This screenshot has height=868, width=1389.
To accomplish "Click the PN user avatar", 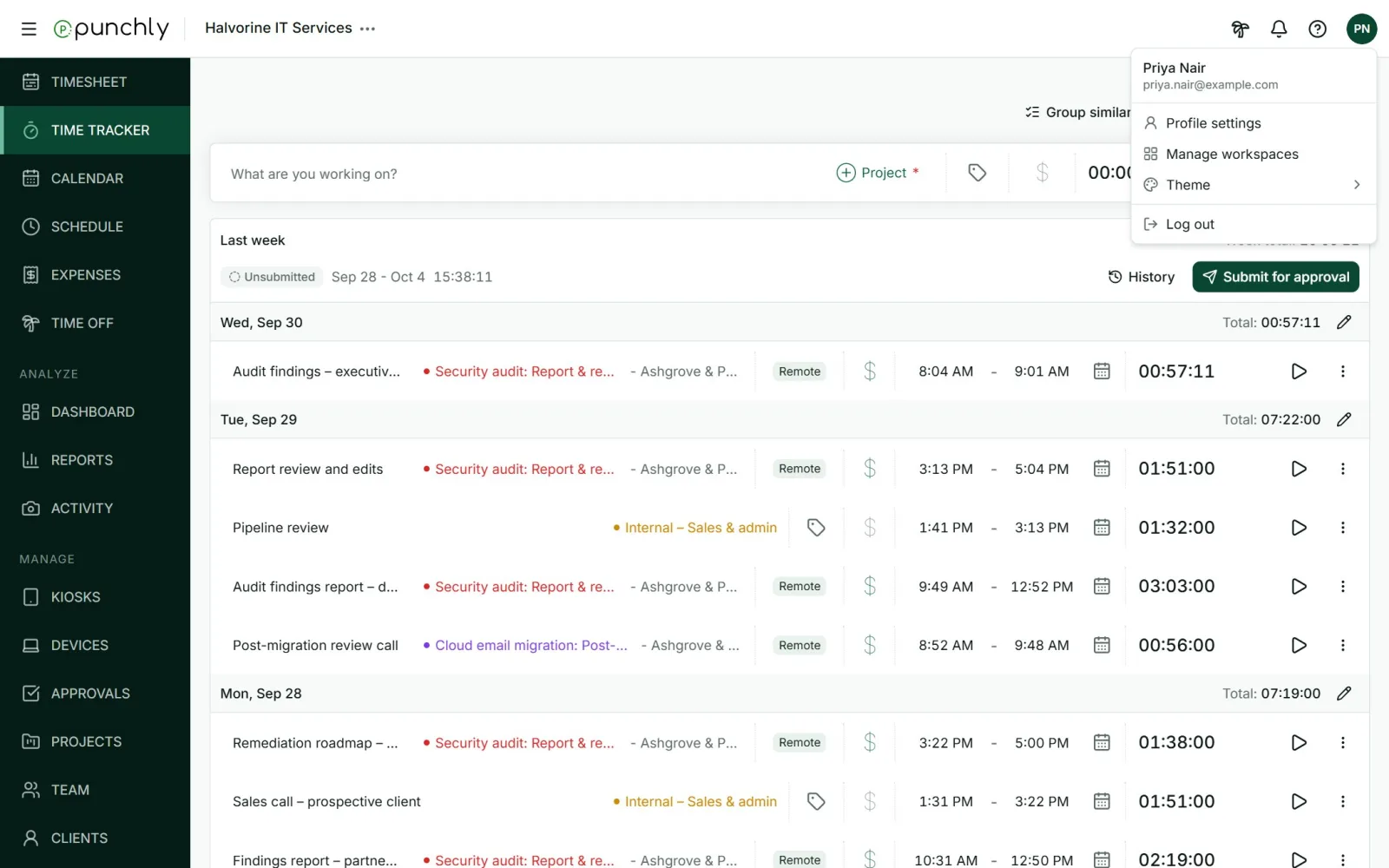I will 1361,29.
